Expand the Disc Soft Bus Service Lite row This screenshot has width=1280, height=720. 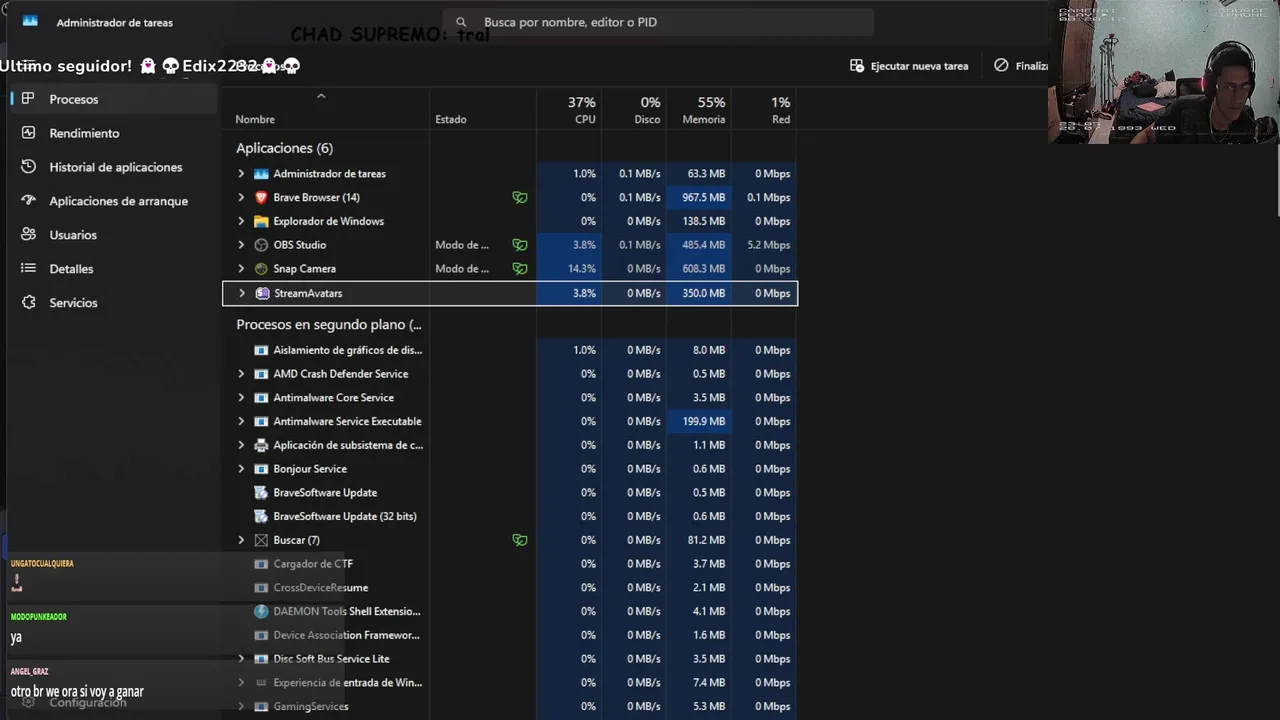click(241, 659)
